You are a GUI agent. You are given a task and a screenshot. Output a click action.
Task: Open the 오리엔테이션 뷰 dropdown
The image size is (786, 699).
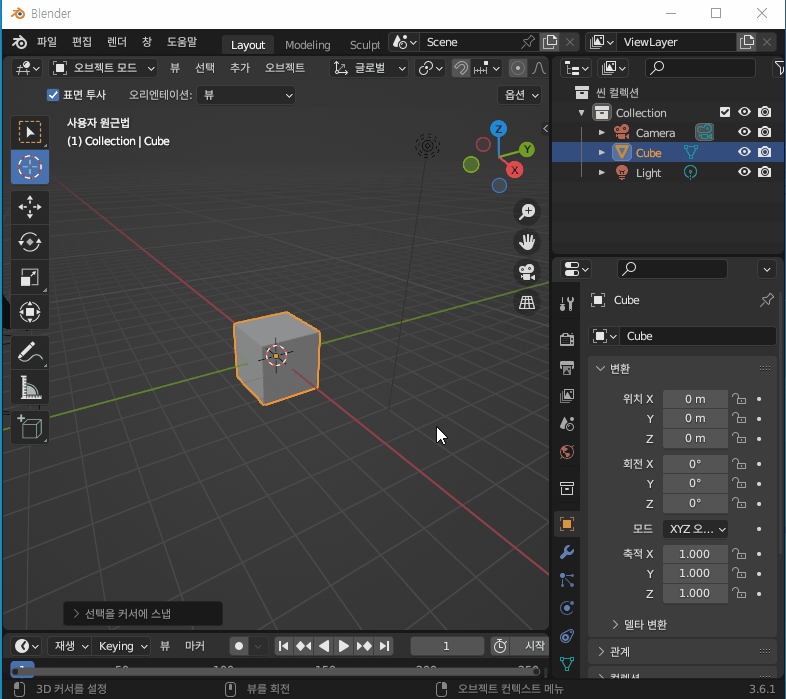pos(246,95)
